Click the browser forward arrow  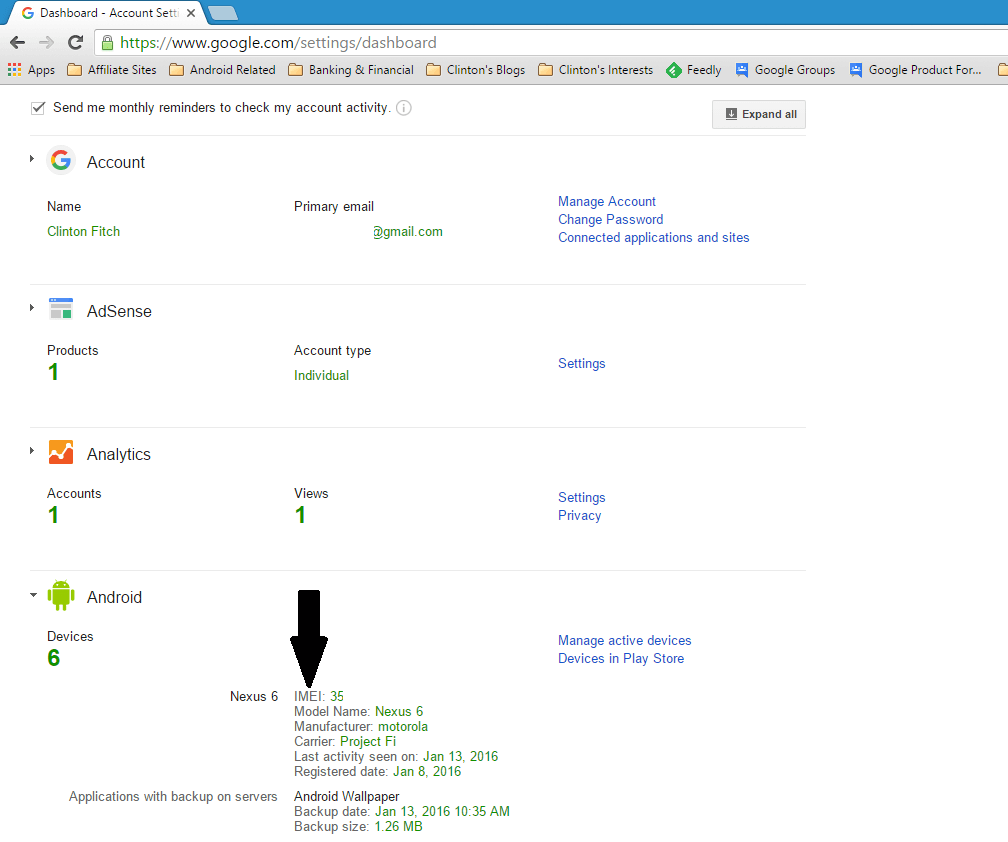pos(46,42)
